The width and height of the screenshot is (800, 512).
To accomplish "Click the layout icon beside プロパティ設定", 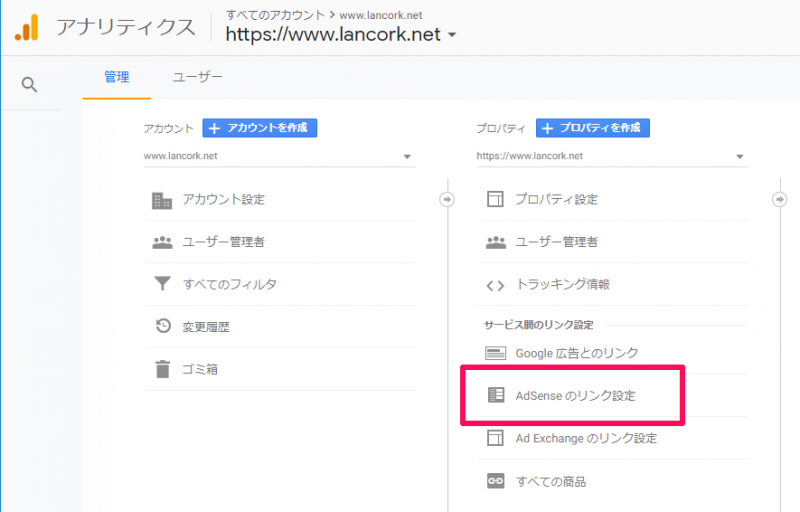I will pos(495,199).
